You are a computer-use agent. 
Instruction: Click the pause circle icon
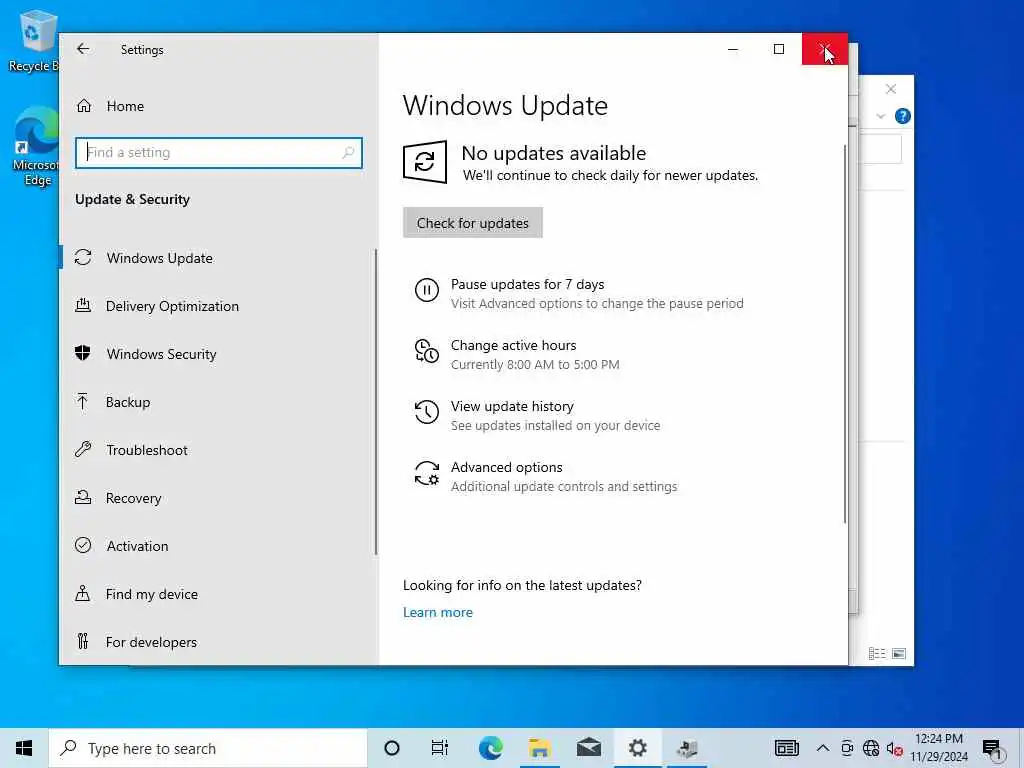tap(426, 289)
